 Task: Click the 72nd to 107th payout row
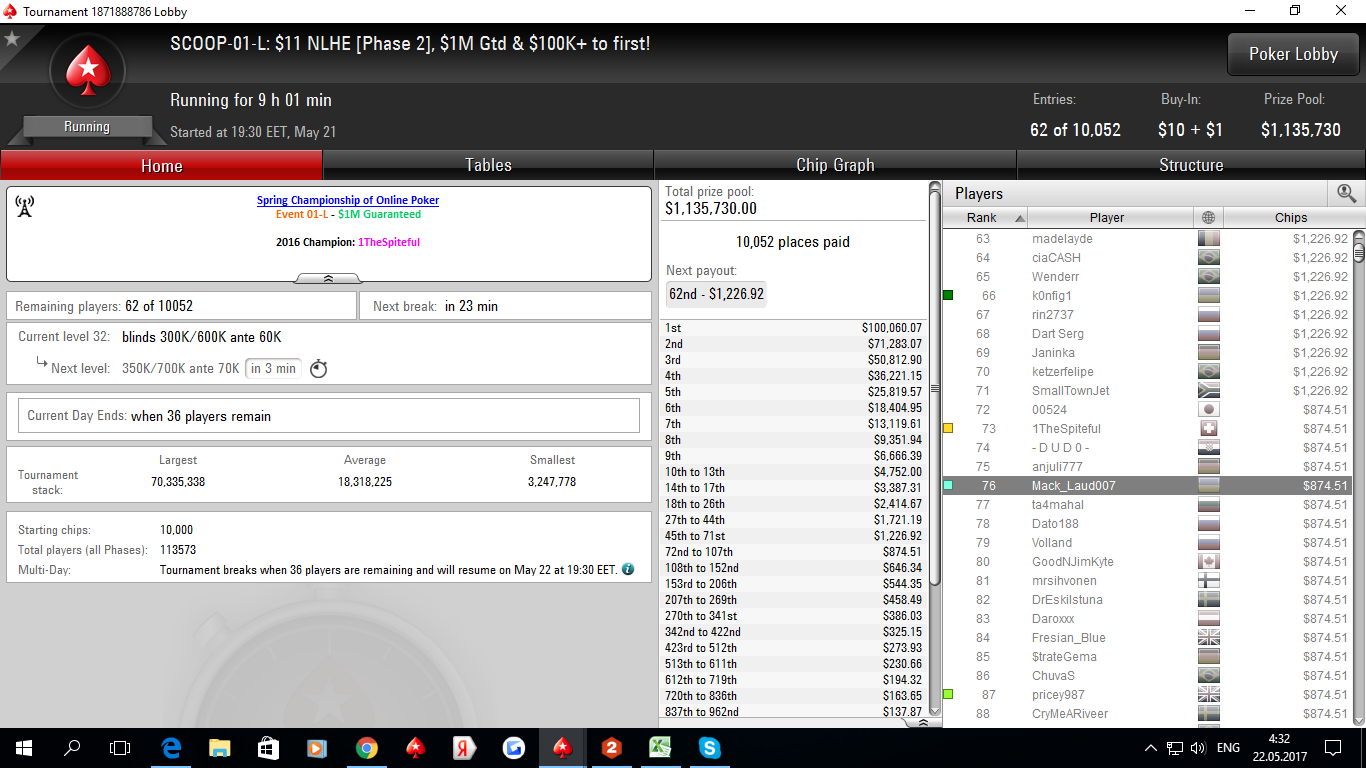[794, 552]
